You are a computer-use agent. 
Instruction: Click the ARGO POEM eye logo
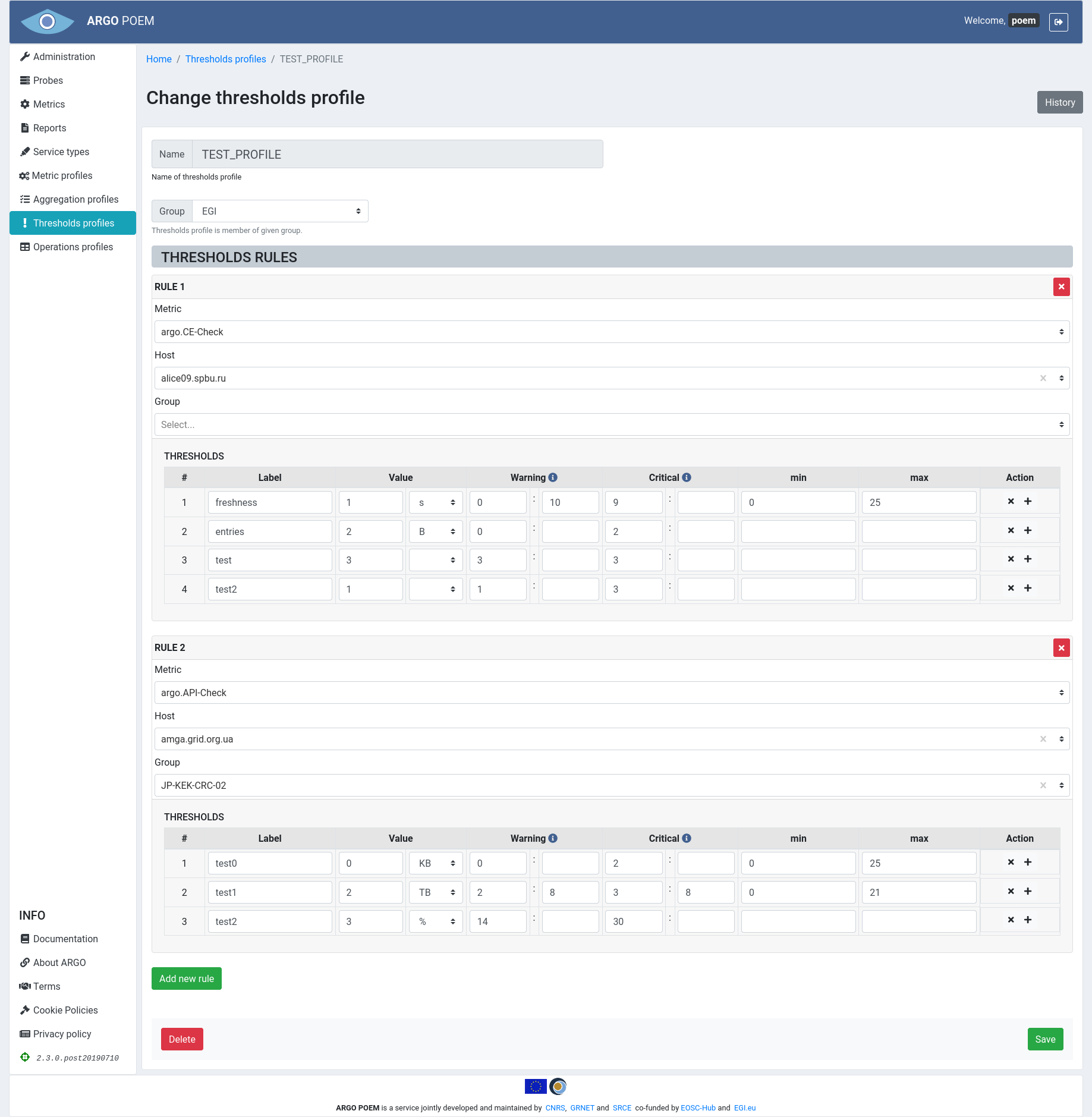(x=47, y=21)
